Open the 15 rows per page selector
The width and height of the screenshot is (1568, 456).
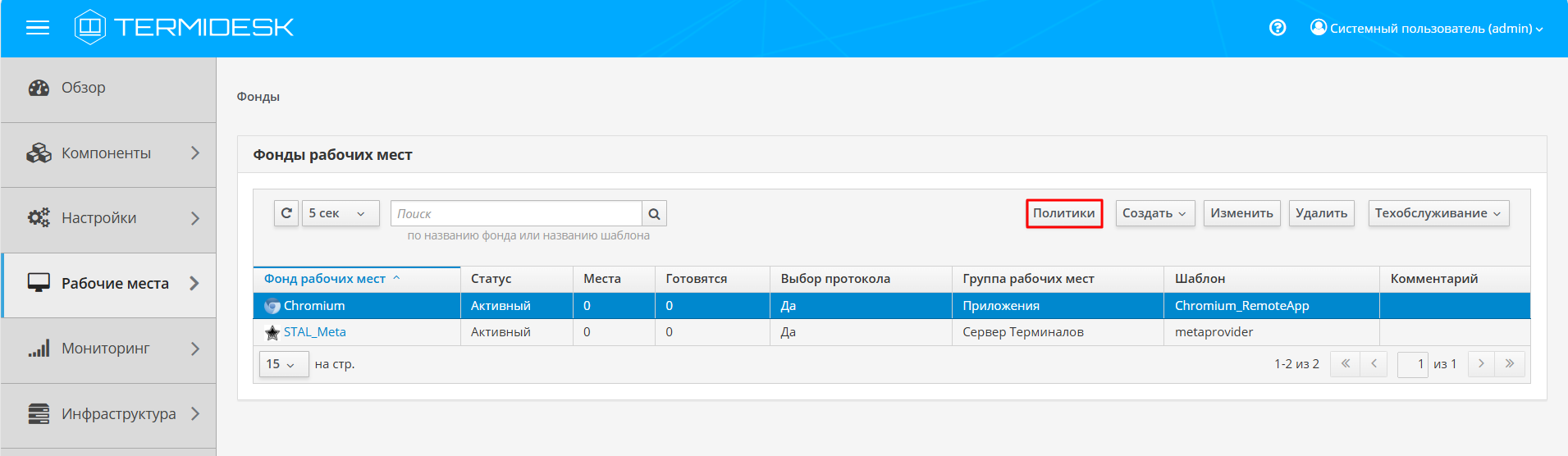coord(283,364)
